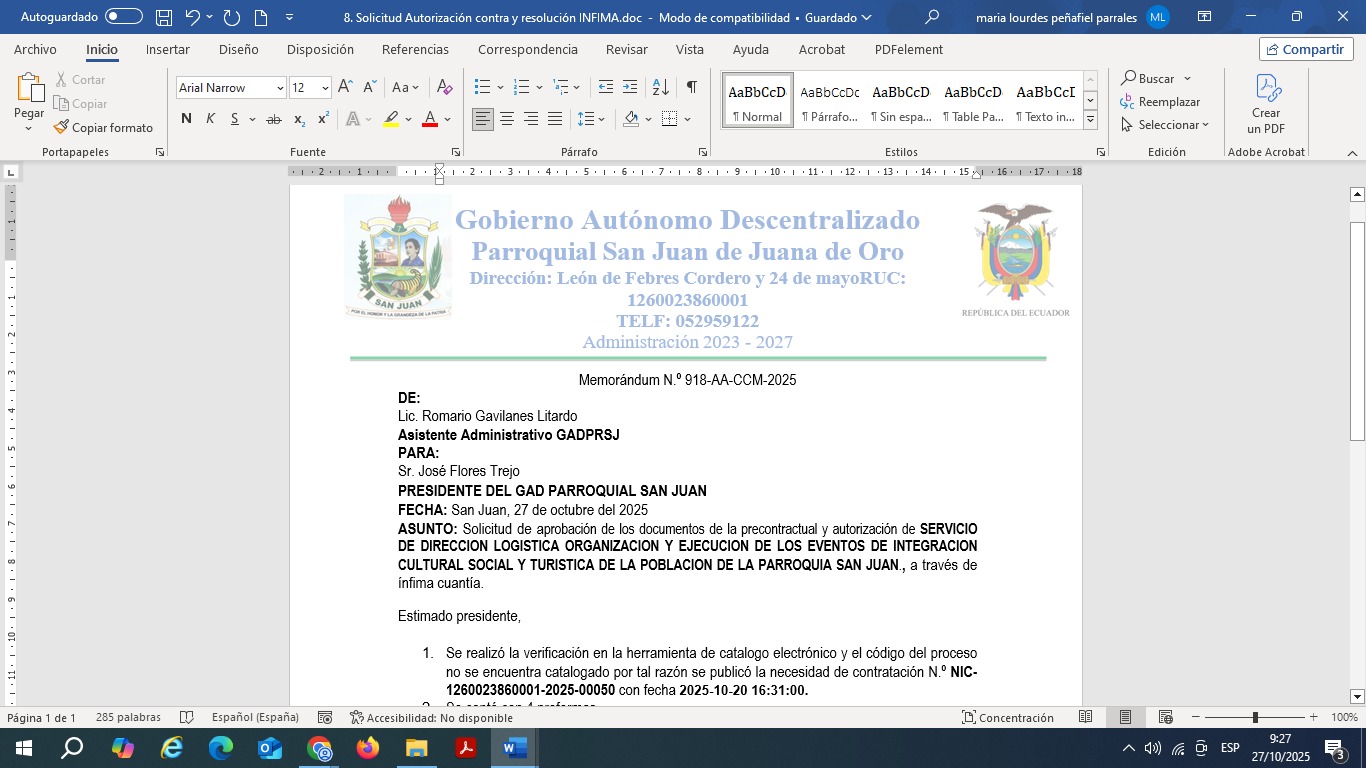Clear all formatting with eraser icon

tap(445, 88)
